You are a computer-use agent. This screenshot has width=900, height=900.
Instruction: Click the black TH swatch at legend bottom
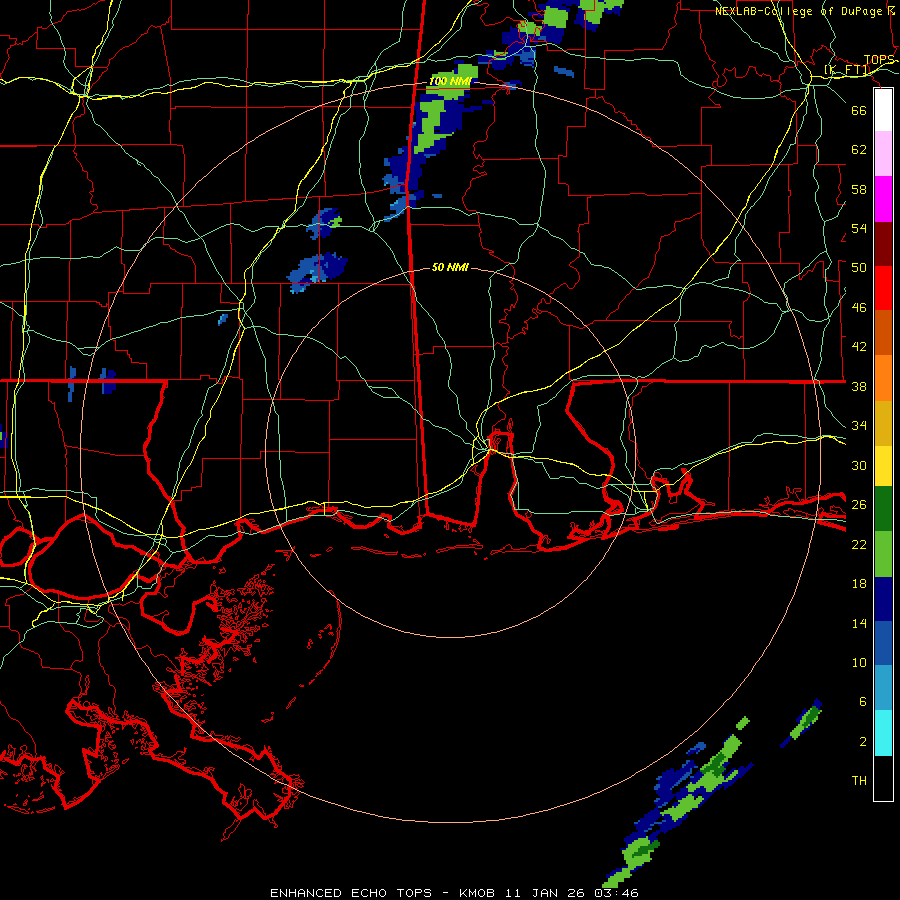883,778
